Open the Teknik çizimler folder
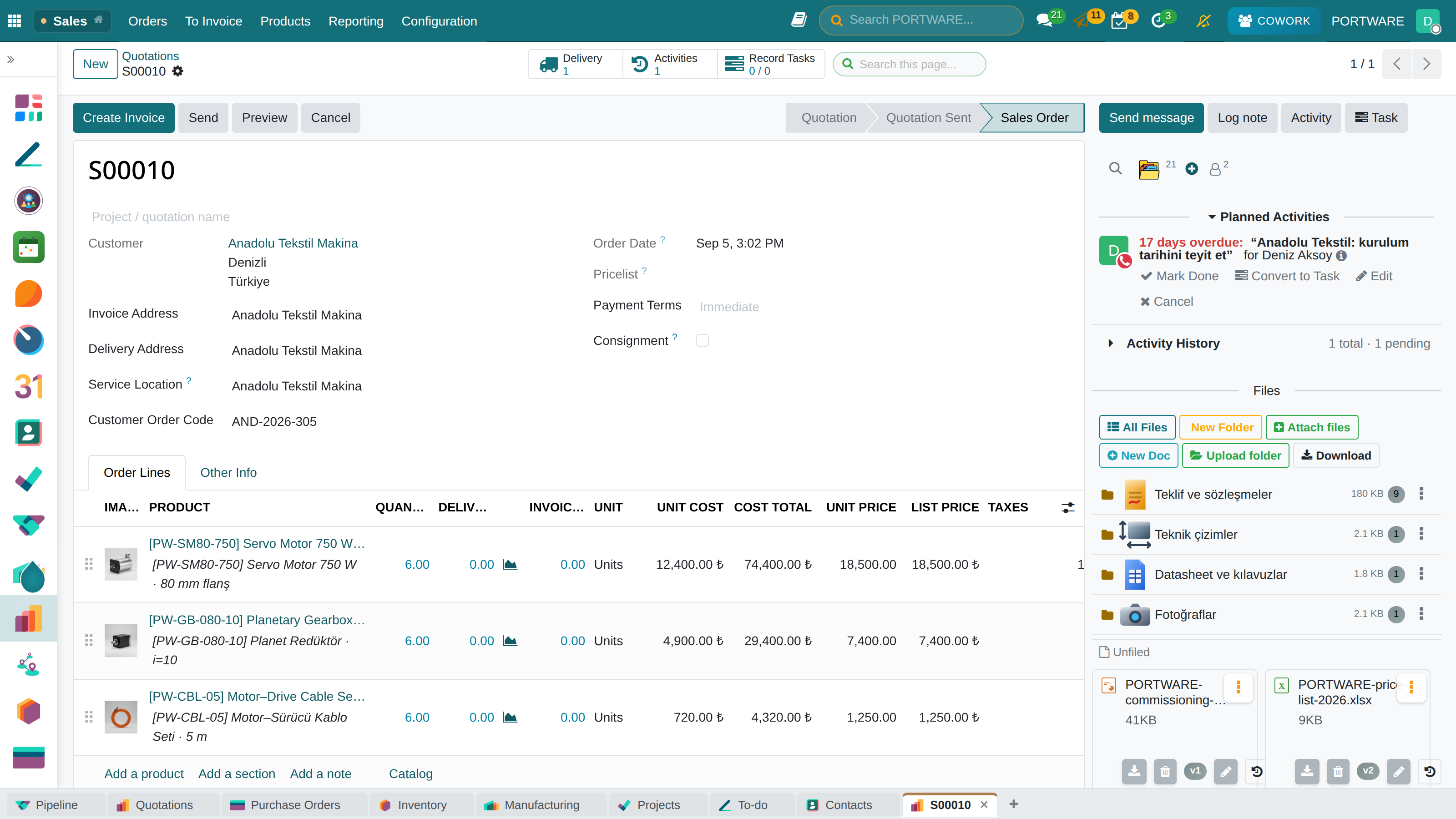 pyautogui.click(x=1195, y=534)
